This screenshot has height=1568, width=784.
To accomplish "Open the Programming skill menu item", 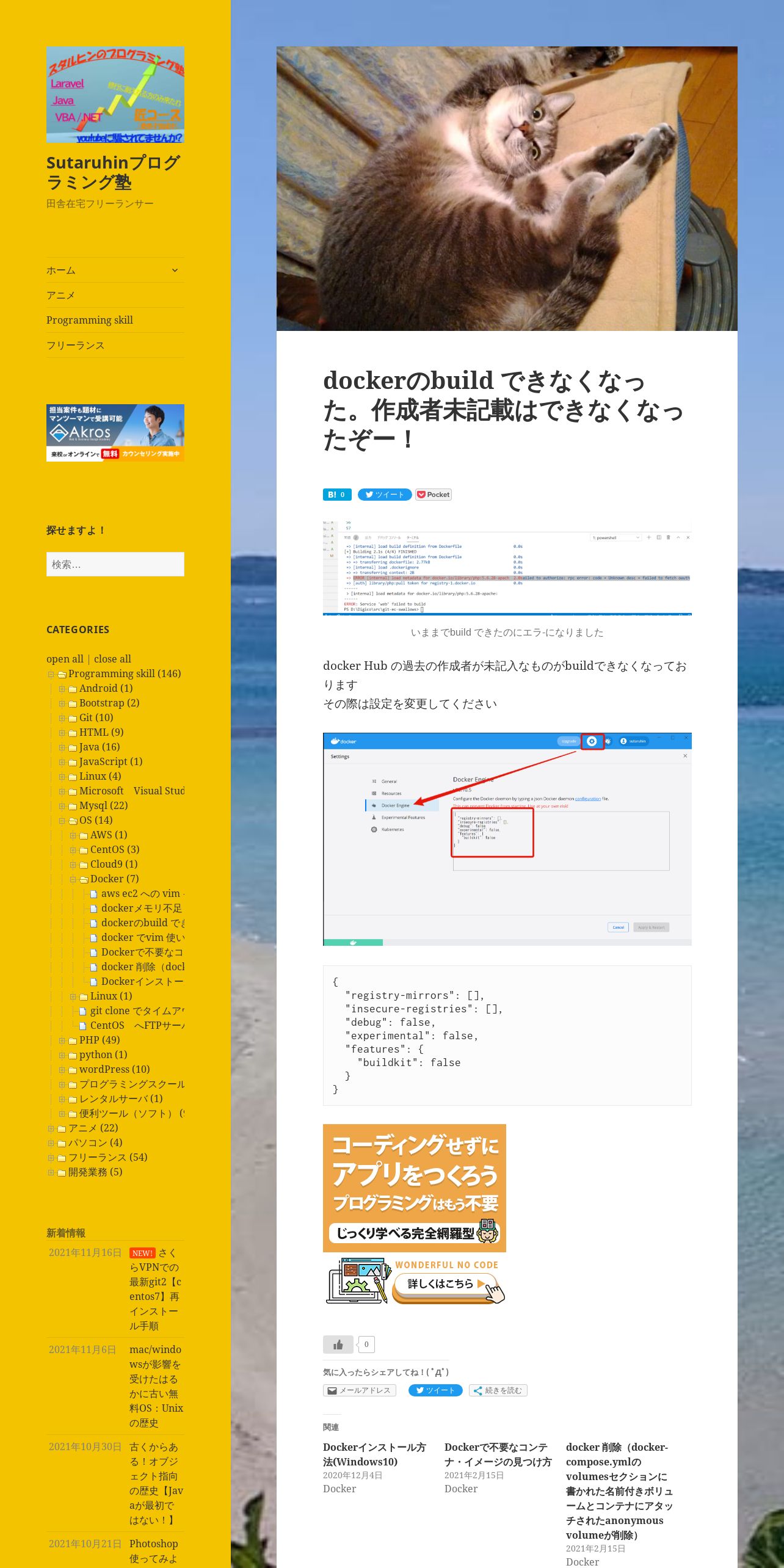I will pyautogui.click(x=90, y=321).
